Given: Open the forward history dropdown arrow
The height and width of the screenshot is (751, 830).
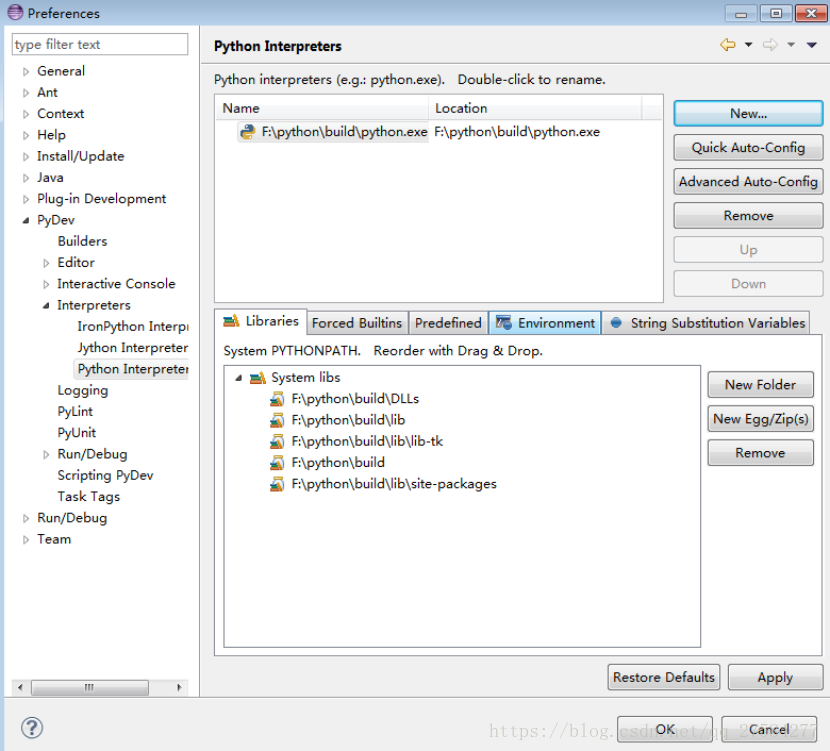Looking at the screenshot, I should pos(791,45).
